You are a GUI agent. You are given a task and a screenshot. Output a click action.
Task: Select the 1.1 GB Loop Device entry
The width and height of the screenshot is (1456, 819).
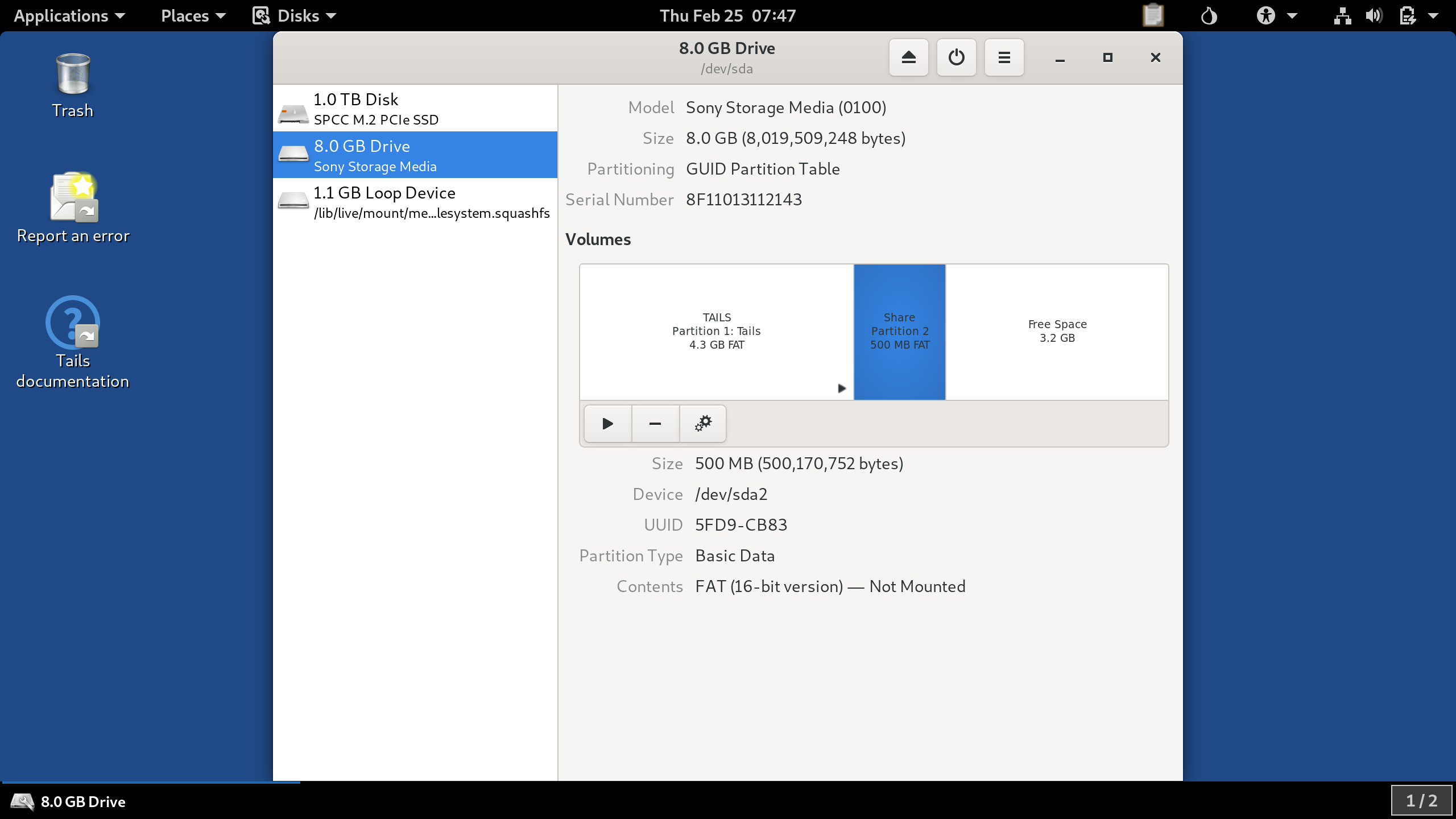[x=414, y=201]
